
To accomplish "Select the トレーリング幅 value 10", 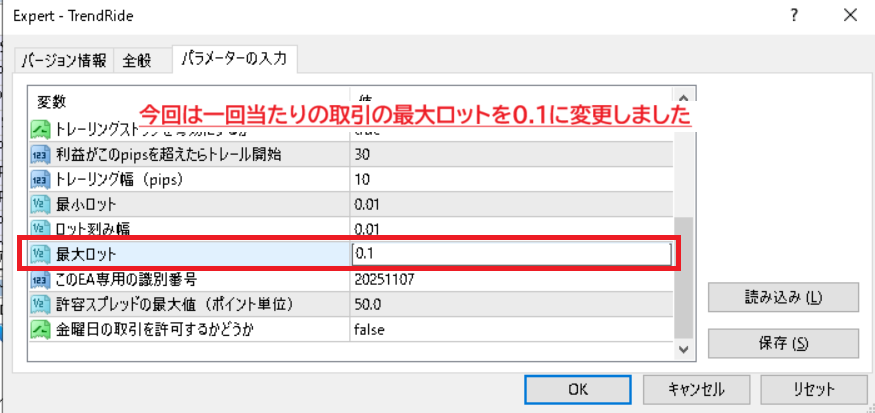I will 363,180.
